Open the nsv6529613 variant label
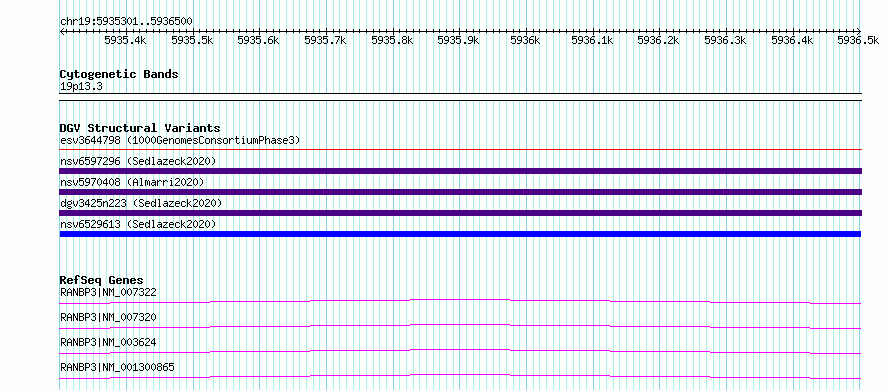The width and height of the screenshot is (890, 390). coord(138,225)
